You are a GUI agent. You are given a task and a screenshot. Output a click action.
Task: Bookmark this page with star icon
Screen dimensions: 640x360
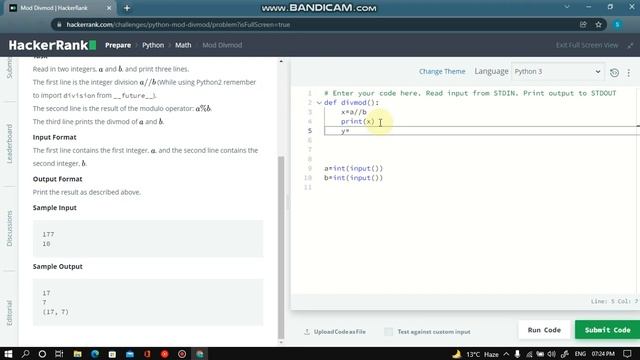tap(598, 24)
